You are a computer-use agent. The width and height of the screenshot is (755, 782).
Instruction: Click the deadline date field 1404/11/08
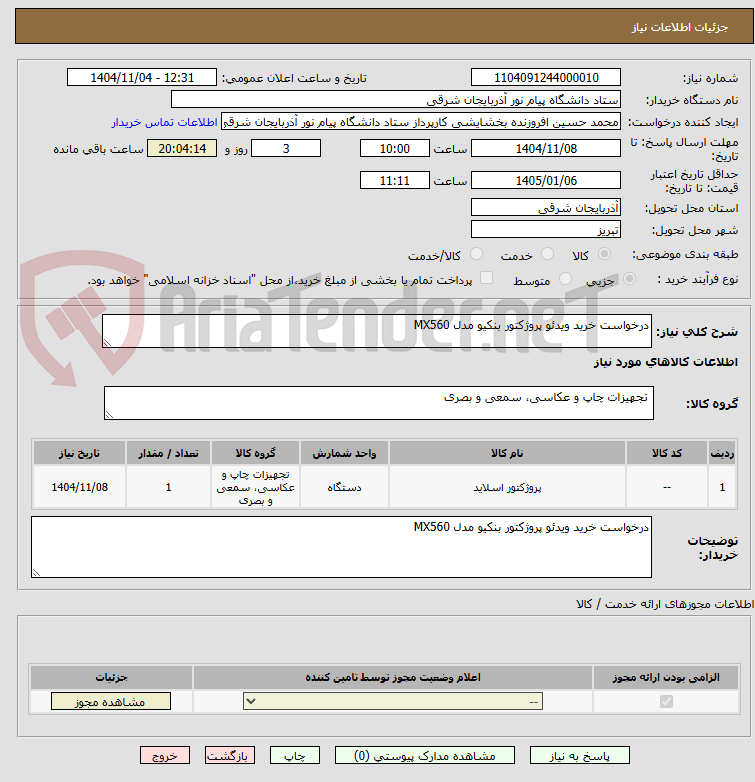click(x=546, y=149)
